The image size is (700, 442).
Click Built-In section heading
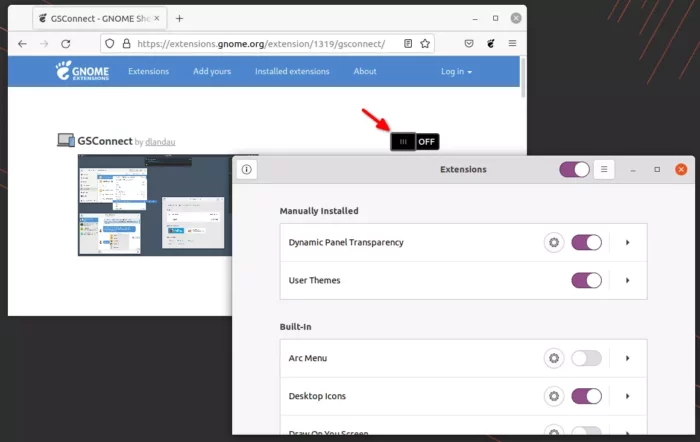295,327
